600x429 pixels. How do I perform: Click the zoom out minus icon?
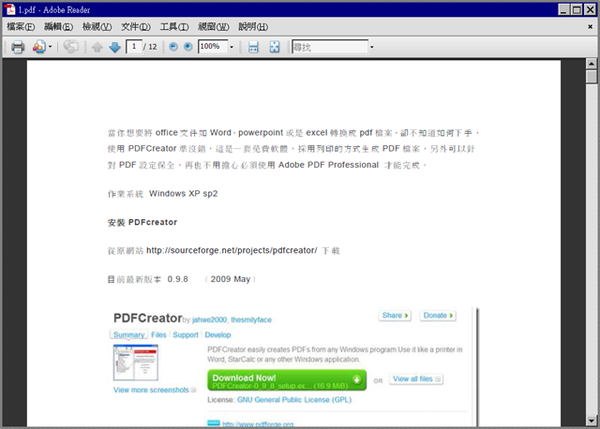tap(173, 47)
